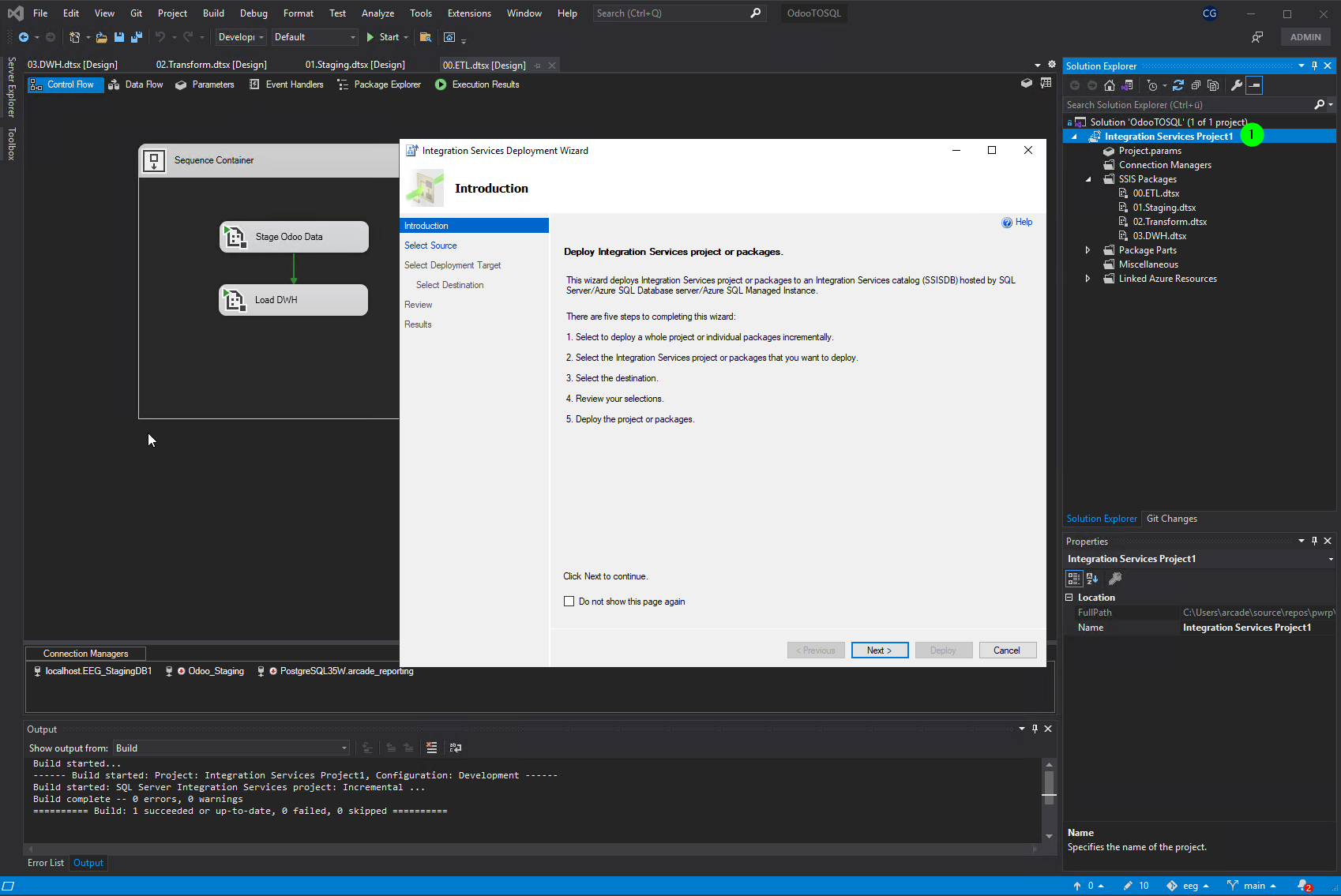Expand Linked Azure Resources node
The image size is (1341, 896).
[1088, 279]
